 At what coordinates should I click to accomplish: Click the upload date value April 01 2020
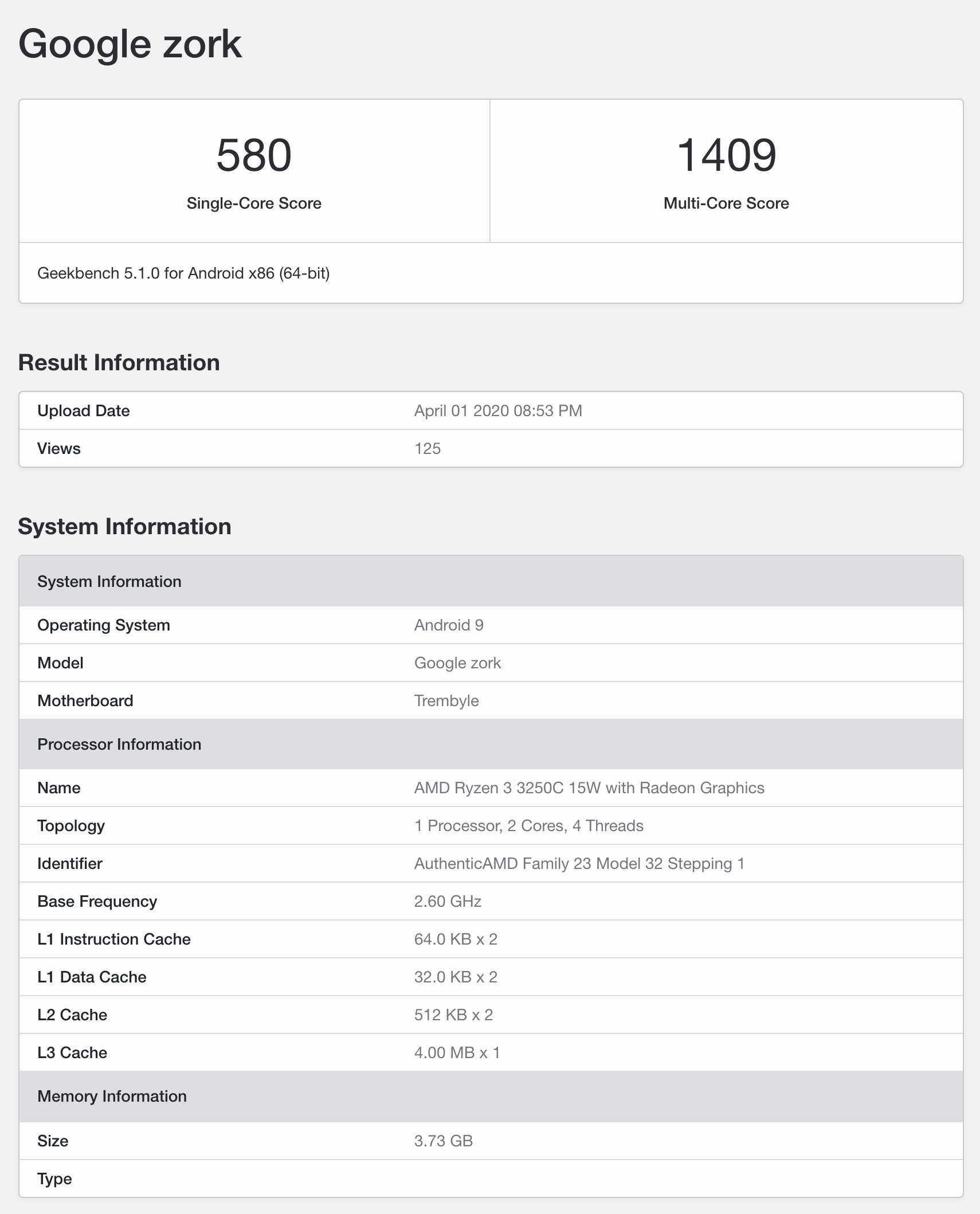(497, 411)
